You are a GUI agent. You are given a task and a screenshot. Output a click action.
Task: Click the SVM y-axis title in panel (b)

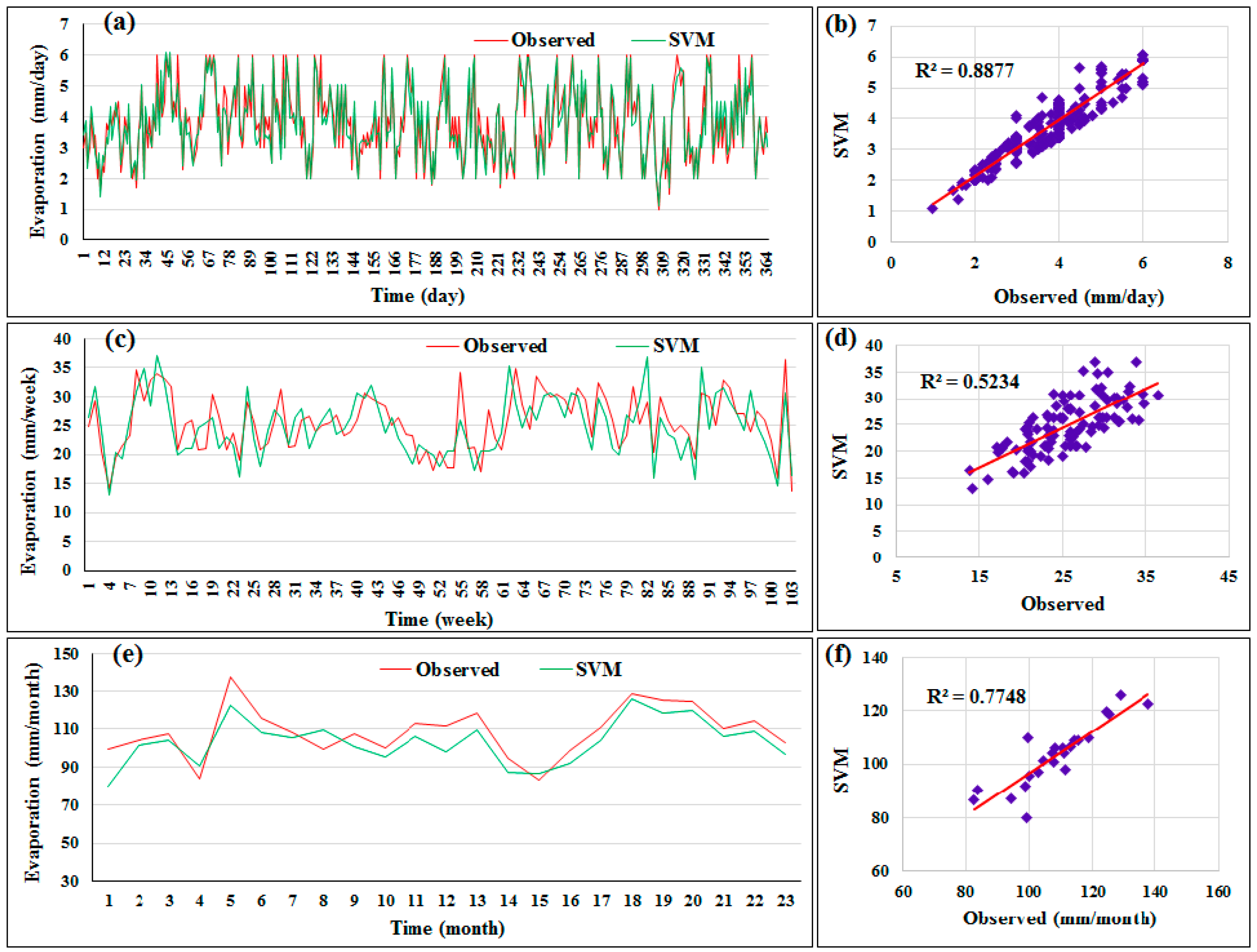click(x=841, y=135)
